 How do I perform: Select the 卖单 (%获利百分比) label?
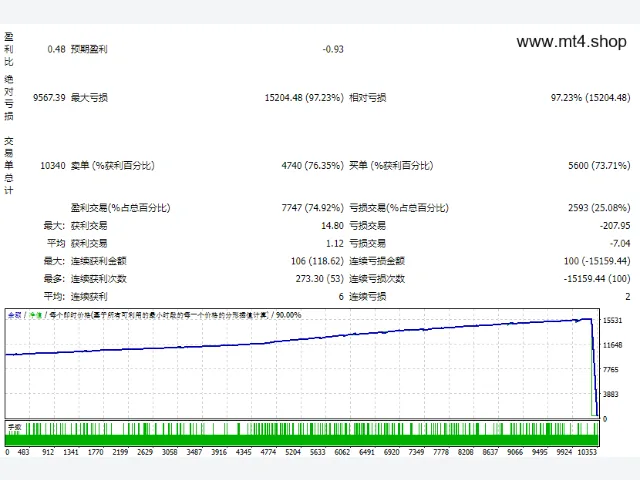113,166
